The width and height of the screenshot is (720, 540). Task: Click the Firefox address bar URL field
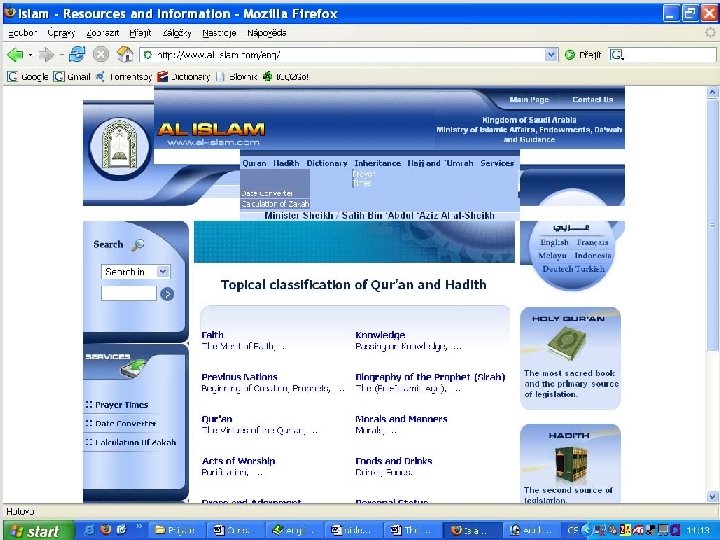click(x=343, y=55)
